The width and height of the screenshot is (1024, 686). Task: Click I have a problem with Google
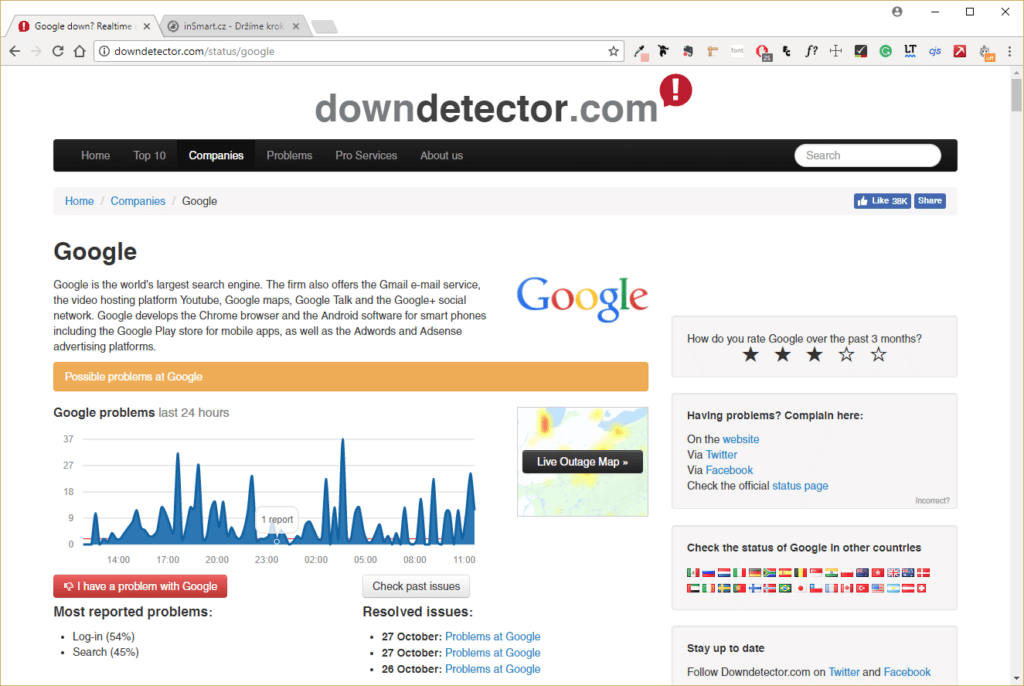[x=140, y=587]
